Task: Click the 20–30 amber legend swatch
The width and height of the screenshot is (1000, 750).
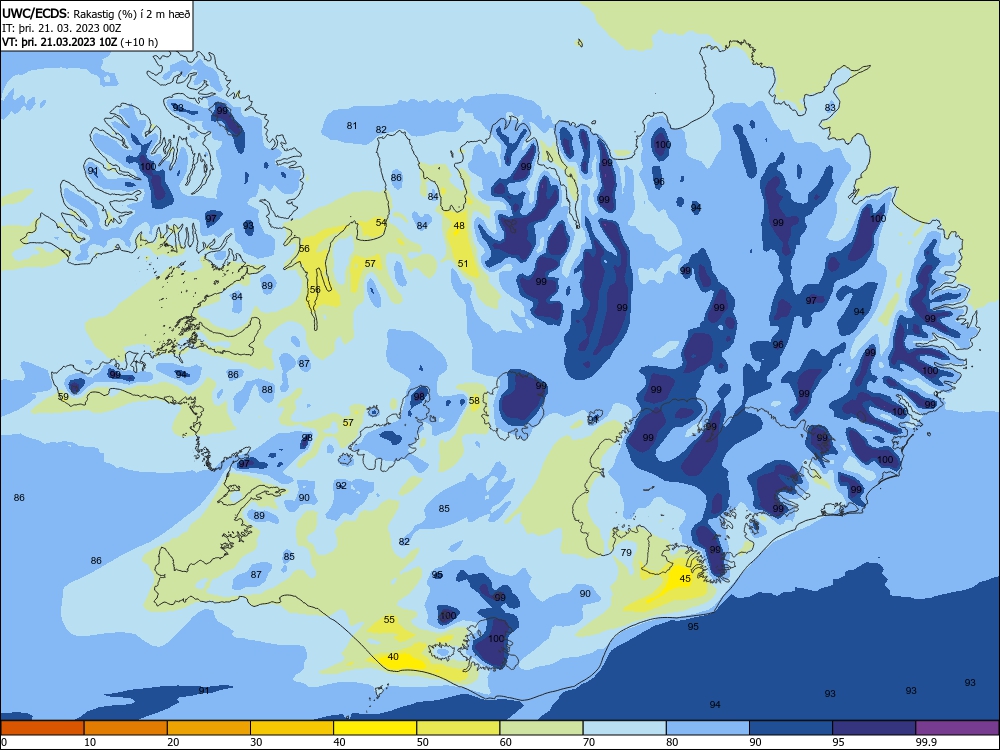Action: tap(209, 728)
